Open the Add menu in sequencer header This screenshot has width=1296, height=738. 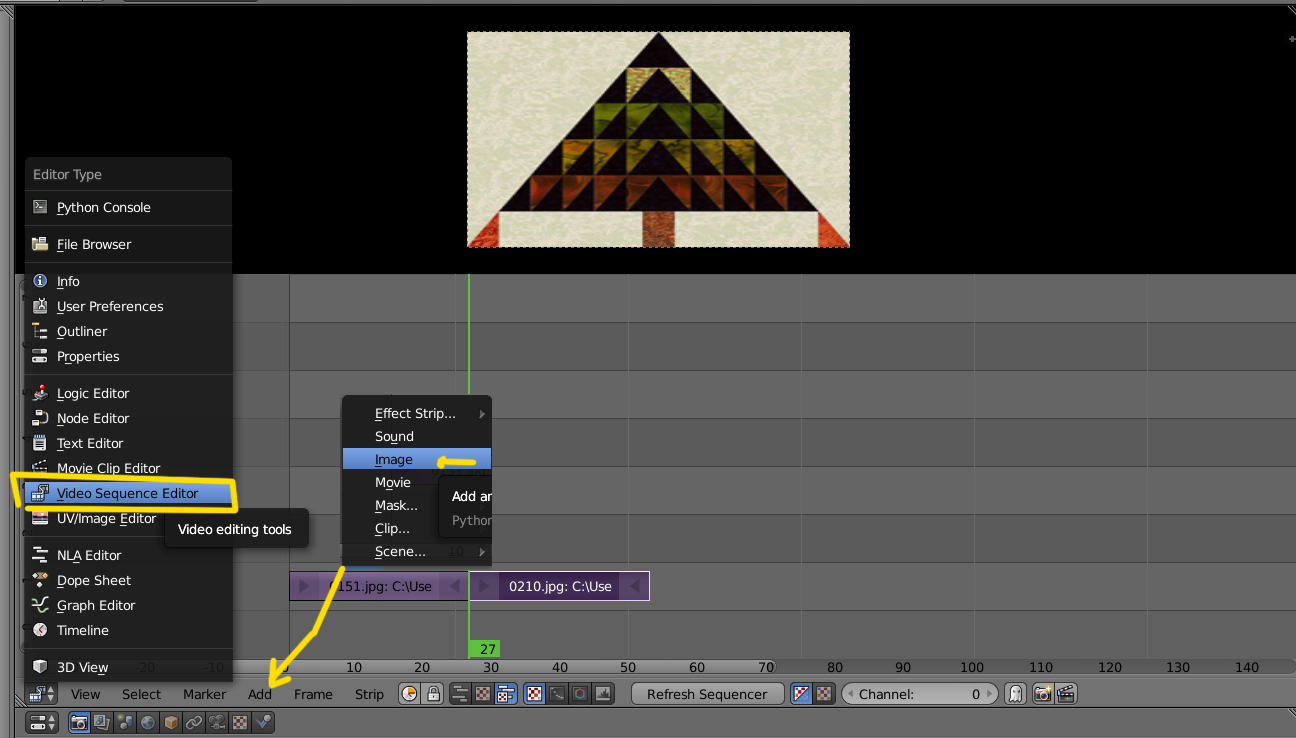tap(260, 694)
